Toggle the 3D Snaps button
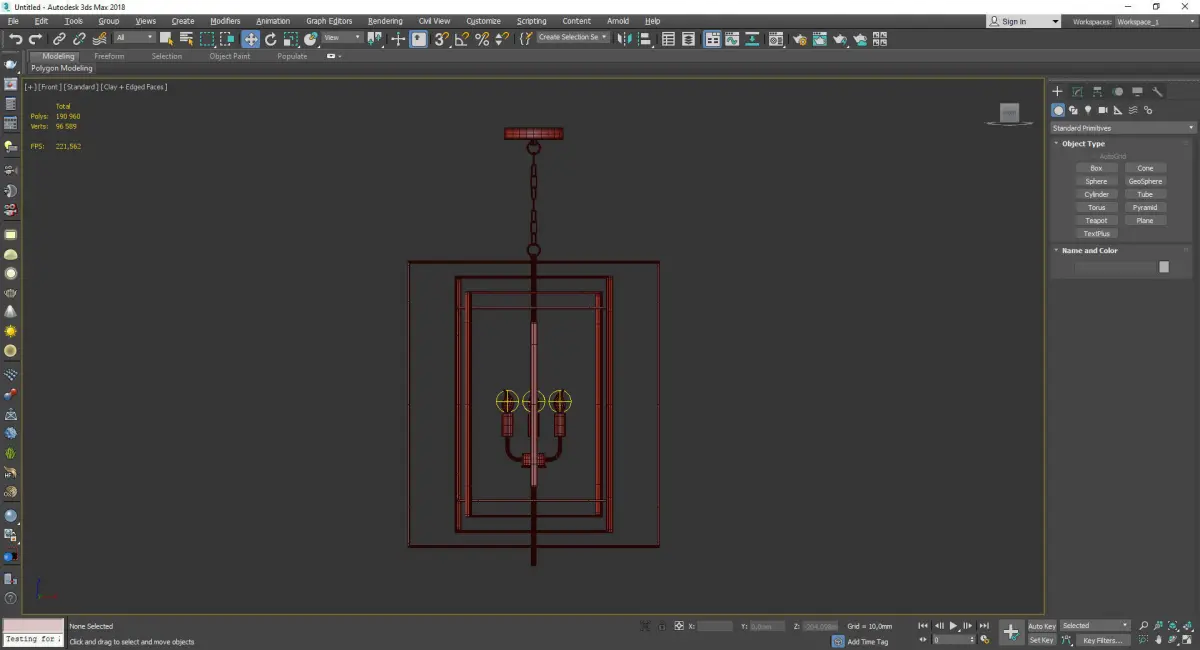 point(441,39)
